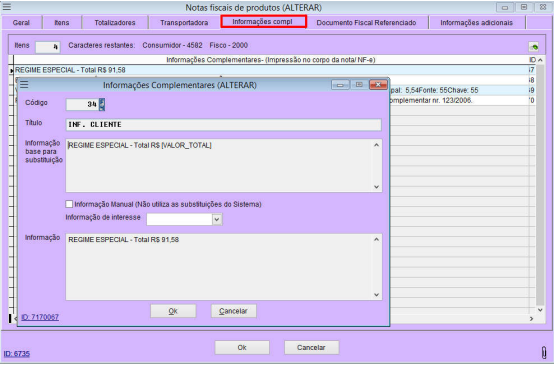The image size is (554, 365).
Task: Click the Título field INF. CLIENTE
Action: pyautogui.click(x=223, y=124)
